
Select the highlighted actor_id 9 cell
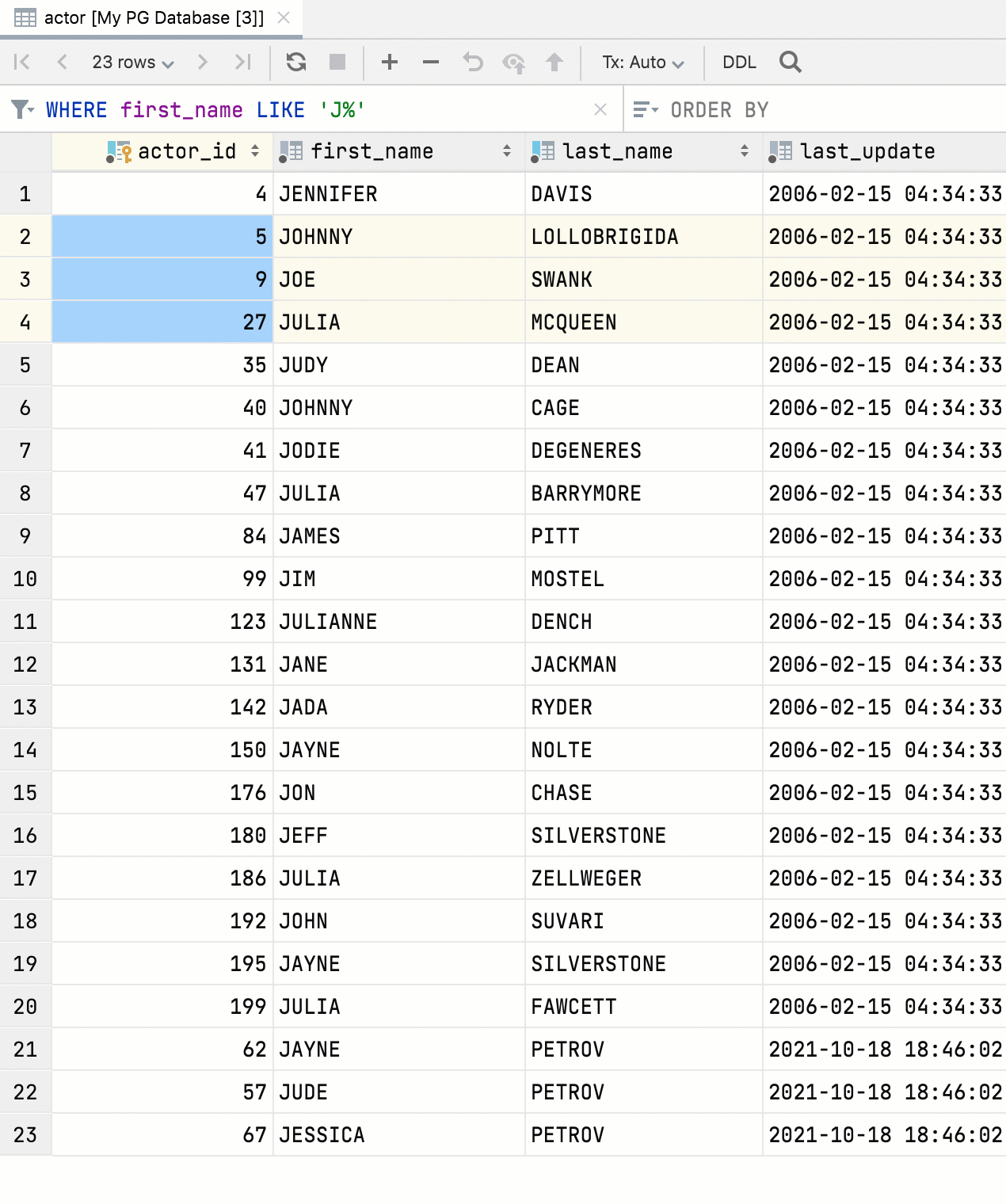[162, 280]
